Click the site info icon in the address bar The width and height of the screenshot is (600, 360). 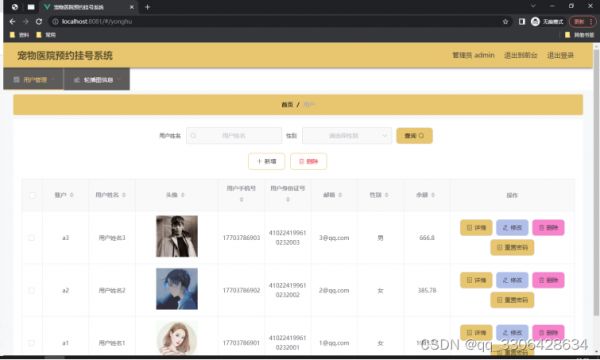pos(55,21)
